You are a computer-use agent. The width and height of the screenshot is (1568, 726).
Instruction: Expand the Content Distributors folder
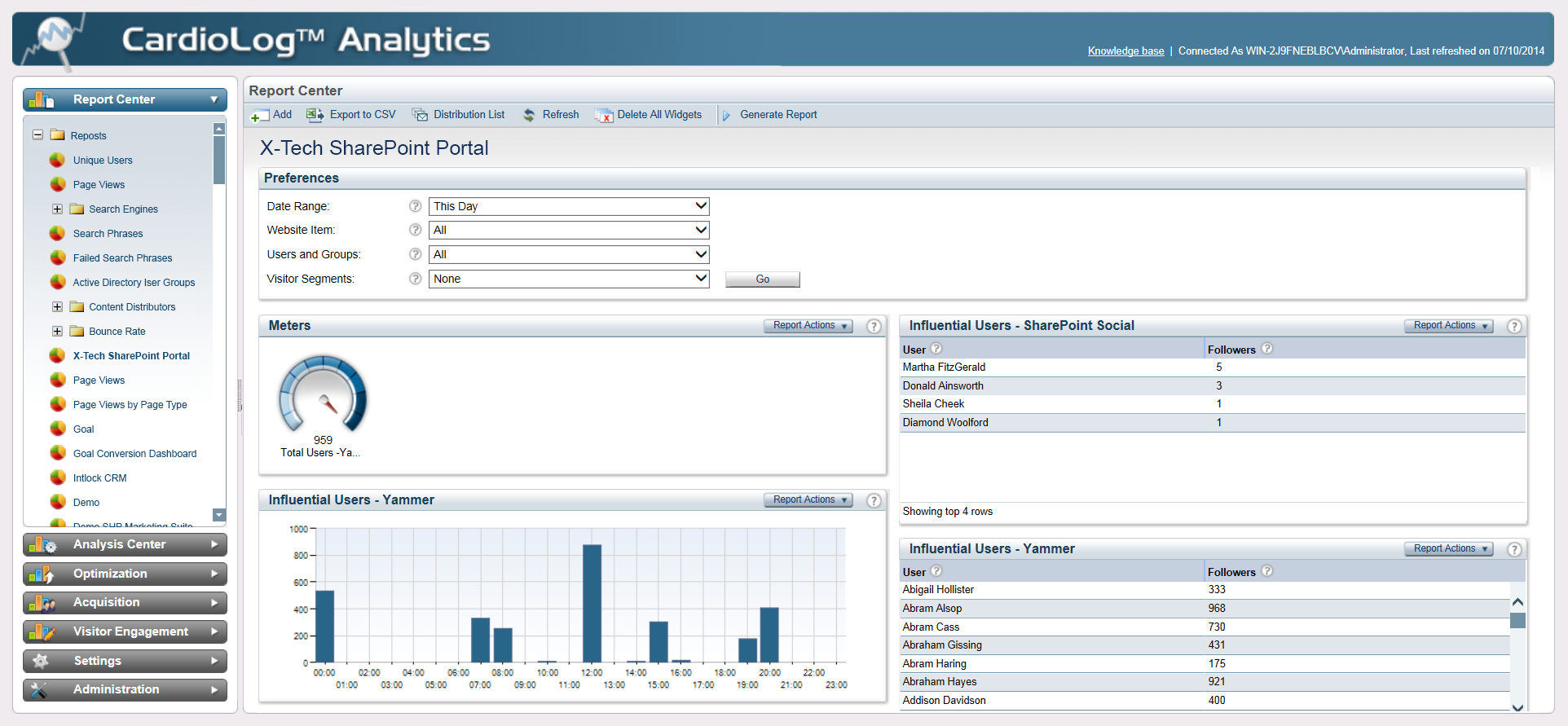pyautogui.click(x=57, y=306)
